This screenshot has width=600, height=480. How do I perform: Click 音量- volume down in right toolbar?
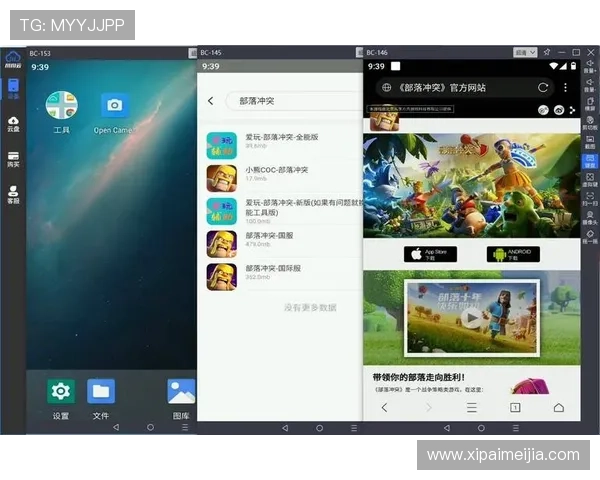pos(590,85)
